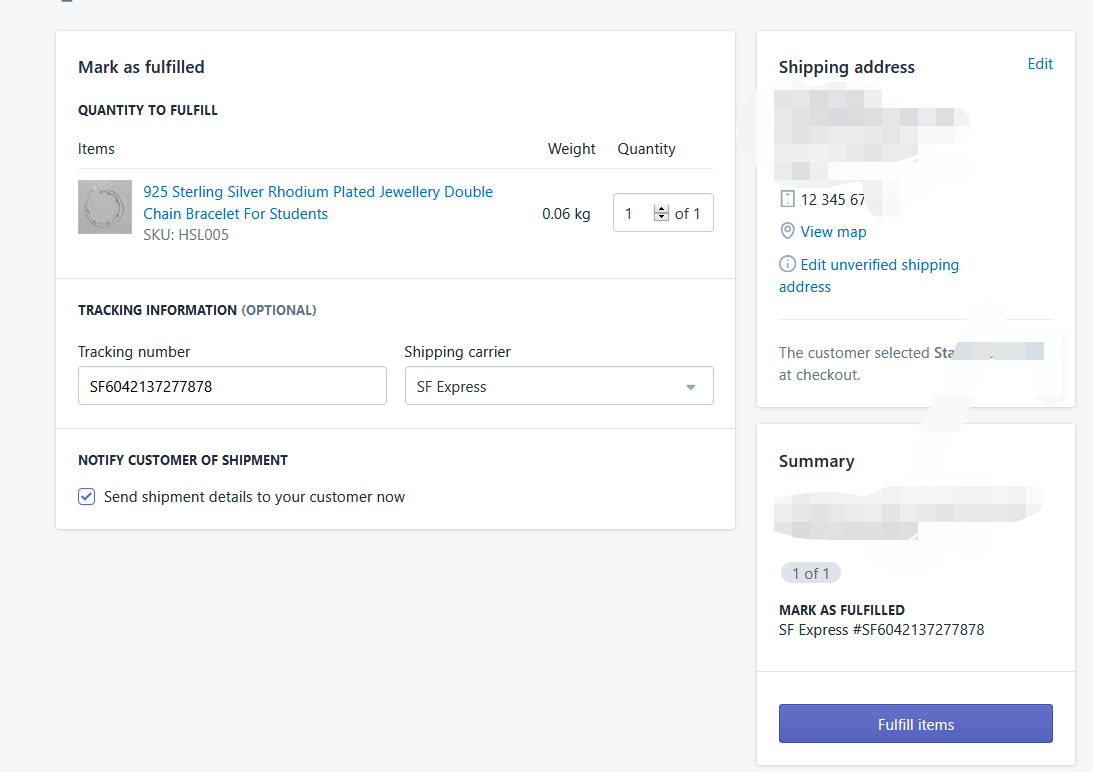Increase fulfill quantity with the up arrow
The height and width of the screenshot is (772, 1093).
(660, 208)
